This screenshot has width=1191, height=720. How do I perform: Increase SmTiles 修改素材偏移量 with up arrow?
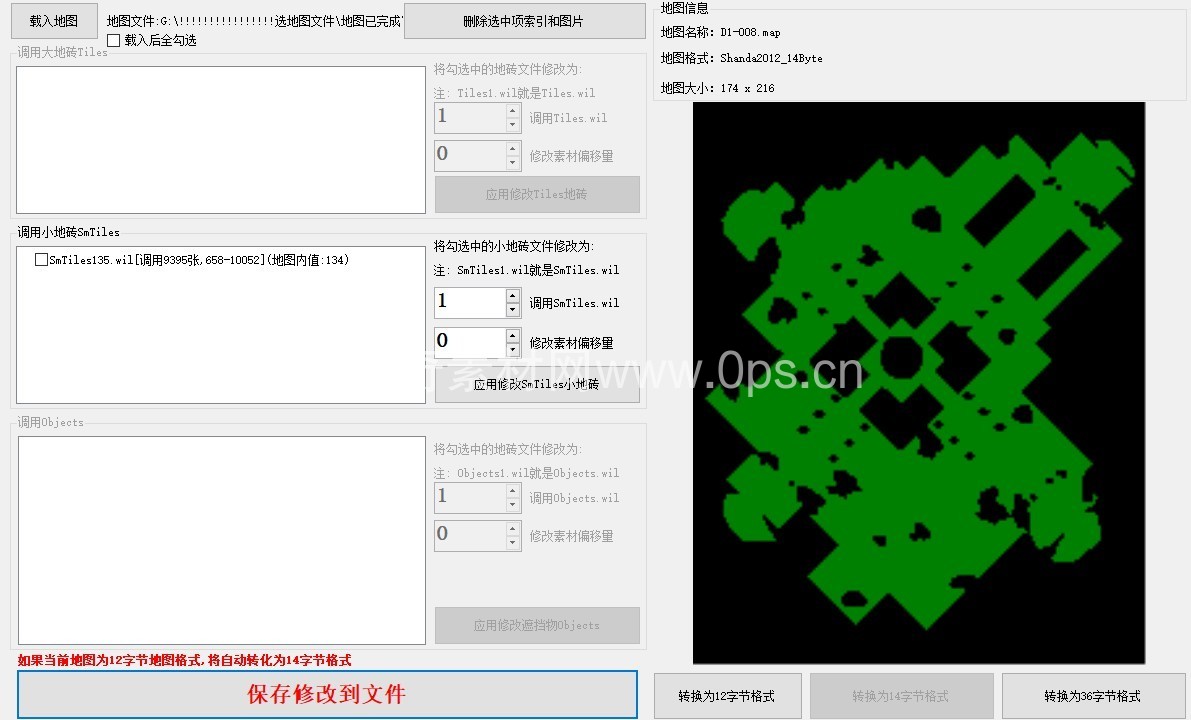click(x=513, y=335)
